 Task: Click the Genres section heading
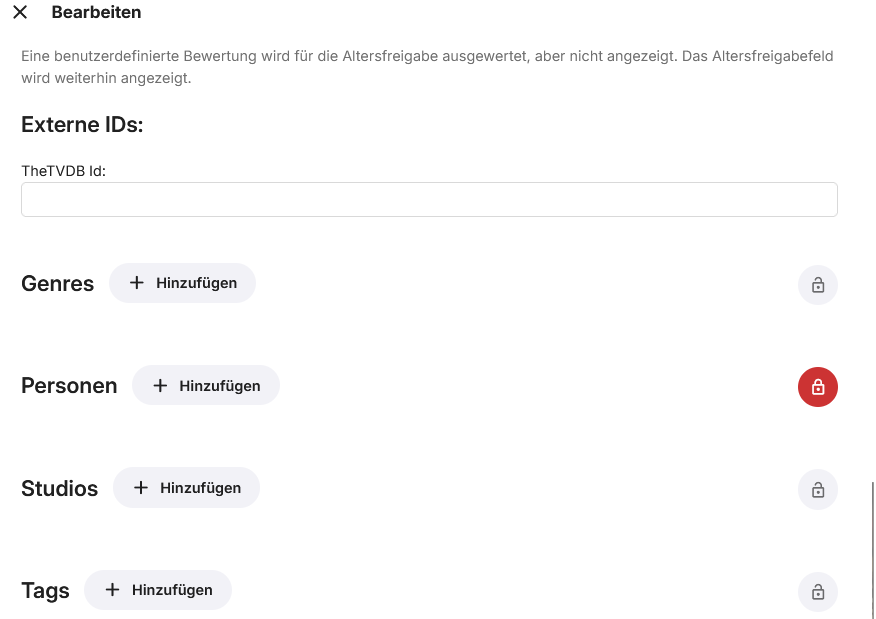click(x=58, y=284)
